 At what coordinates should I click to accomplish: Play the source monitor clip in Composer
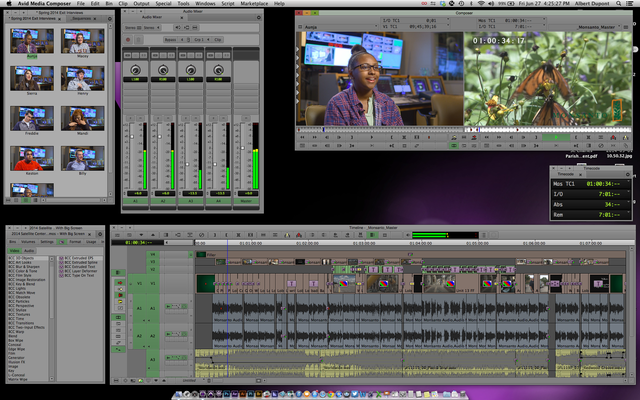pyautogui.click(x=372, y=137)
